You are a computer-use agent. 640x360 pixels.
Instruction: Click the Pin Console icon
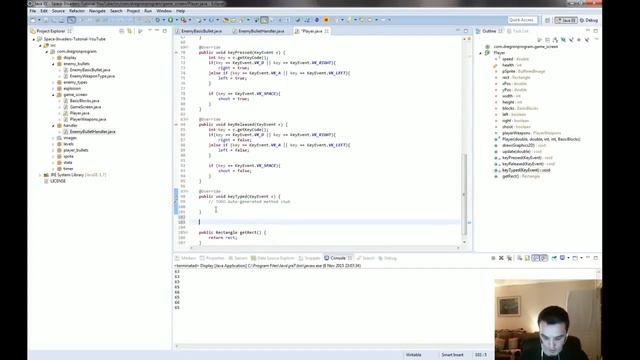tap(554, 258)
